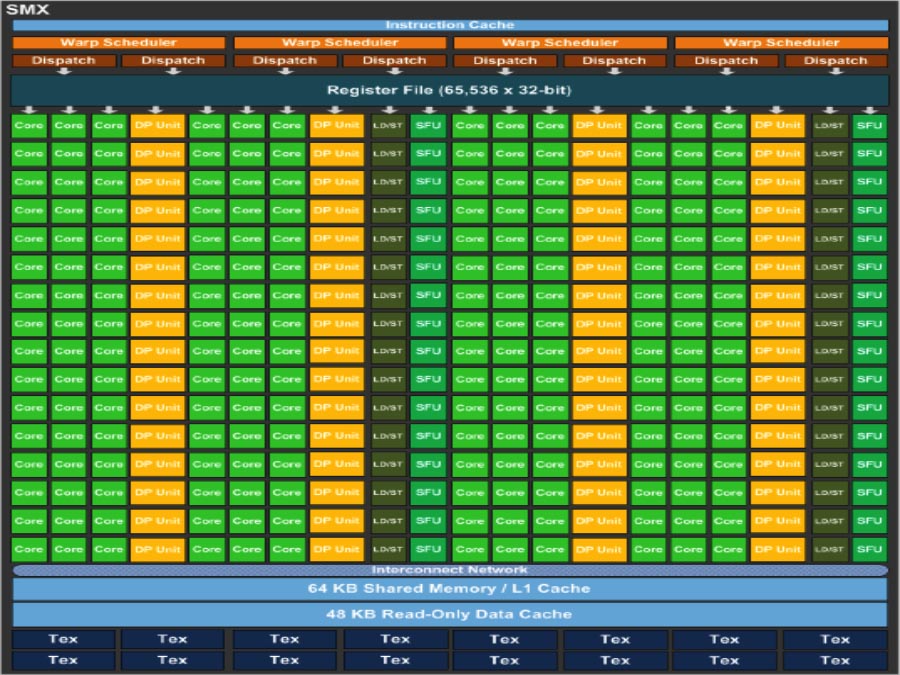
Task: Click the Instruction Cache bar
Action: (x=450, y=25)
